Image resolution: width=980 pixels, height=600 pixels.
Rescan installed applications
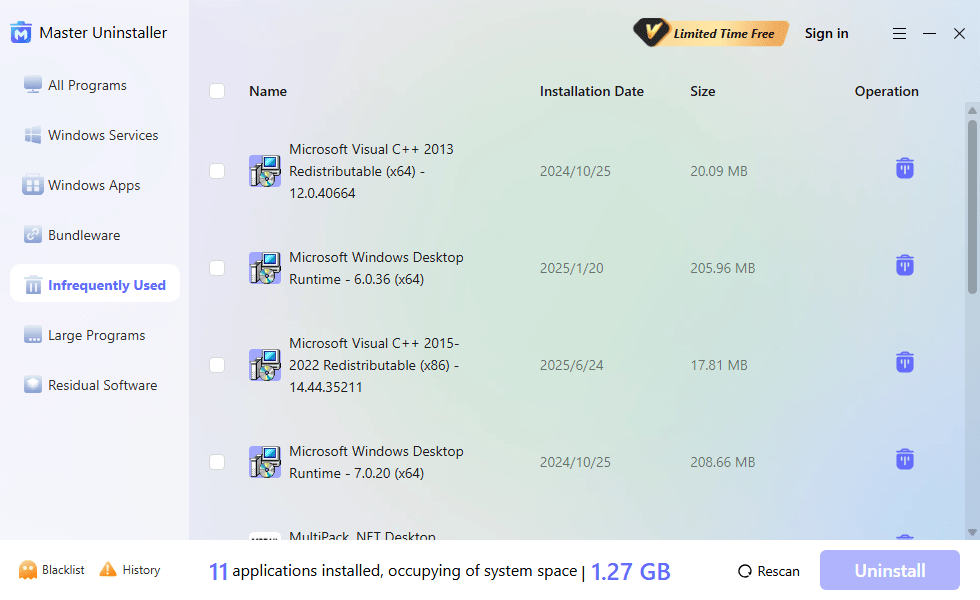(x=769, y=571)
